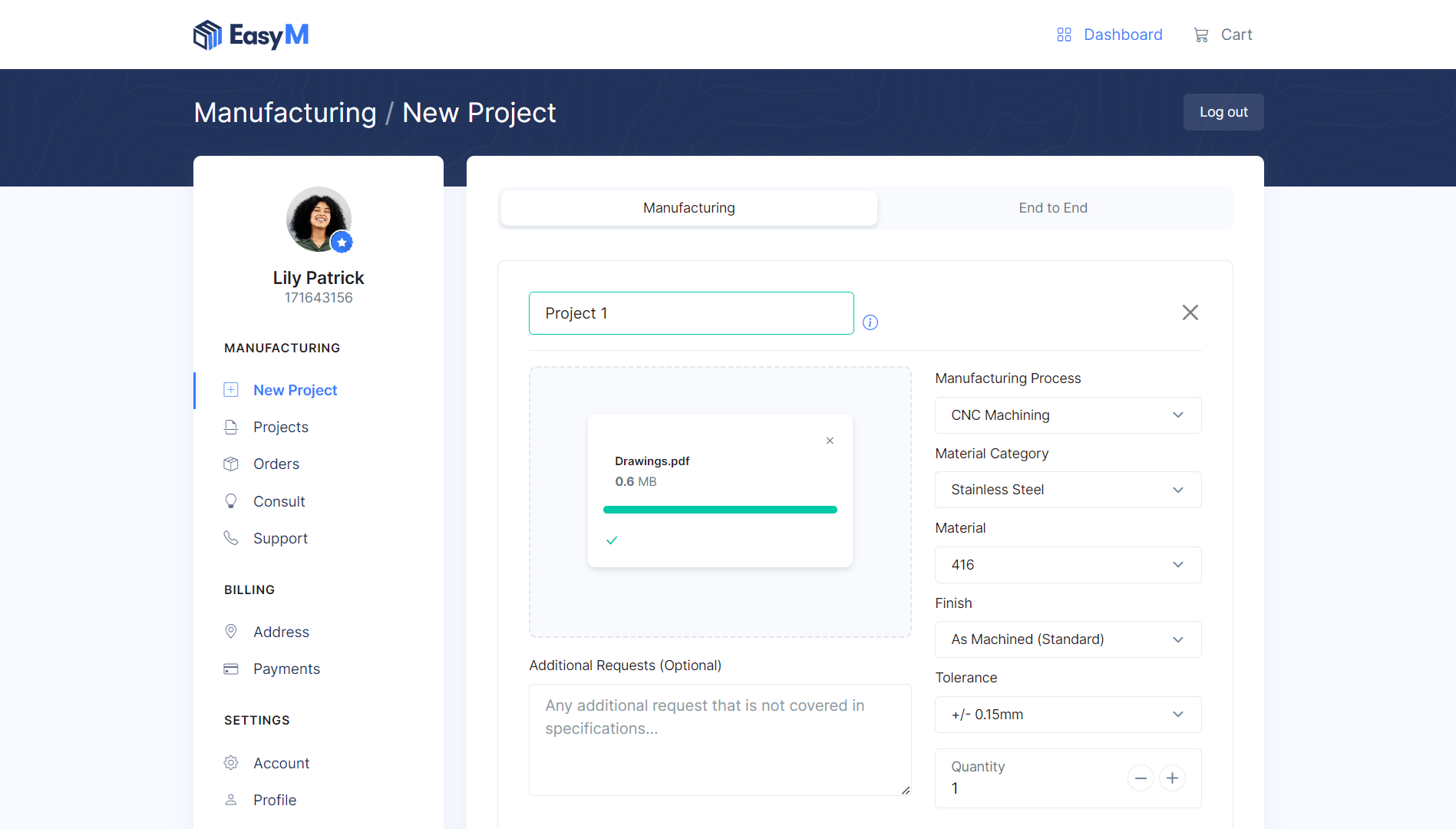1456x829 pixels.
Task: Click the Consult lightbulb icon
Action: point(231,501)
